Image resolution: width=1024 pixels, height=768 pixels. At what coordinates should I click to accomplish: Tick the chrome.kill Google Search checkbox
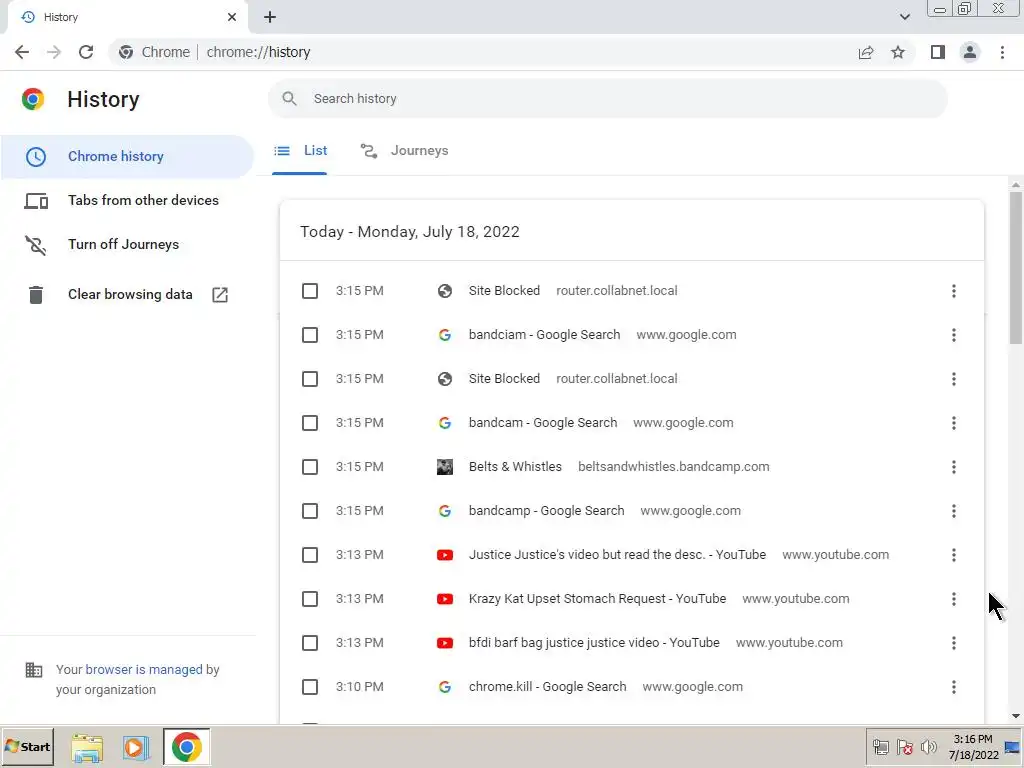pyautogui.click(x=310, y=687)
